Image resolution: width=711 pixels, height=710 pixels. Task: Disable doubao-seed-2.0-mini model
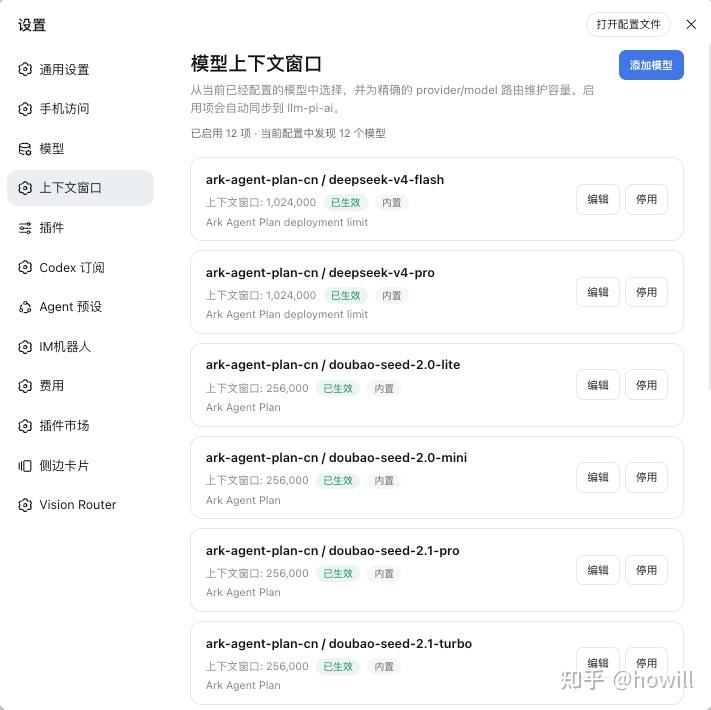pos(646,477)
